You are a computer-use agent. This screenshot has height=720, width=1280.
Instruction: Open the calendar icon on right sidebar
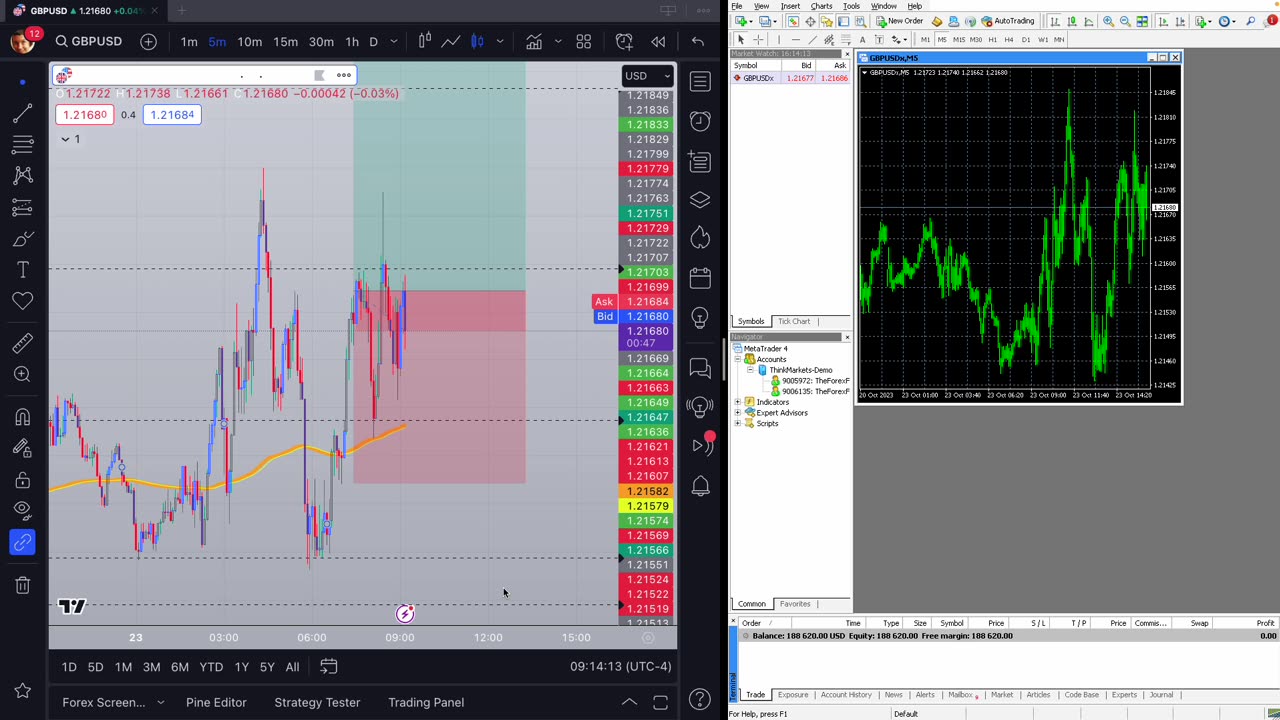click(700, 277)
